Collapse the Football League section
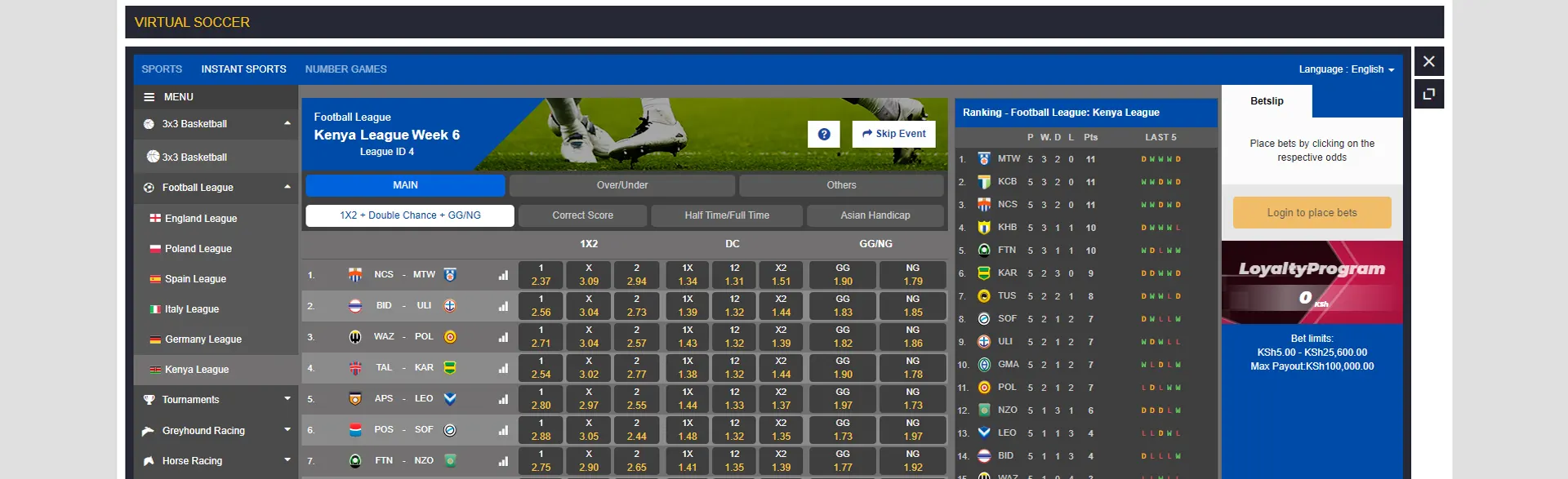 [x=287, y=188]
